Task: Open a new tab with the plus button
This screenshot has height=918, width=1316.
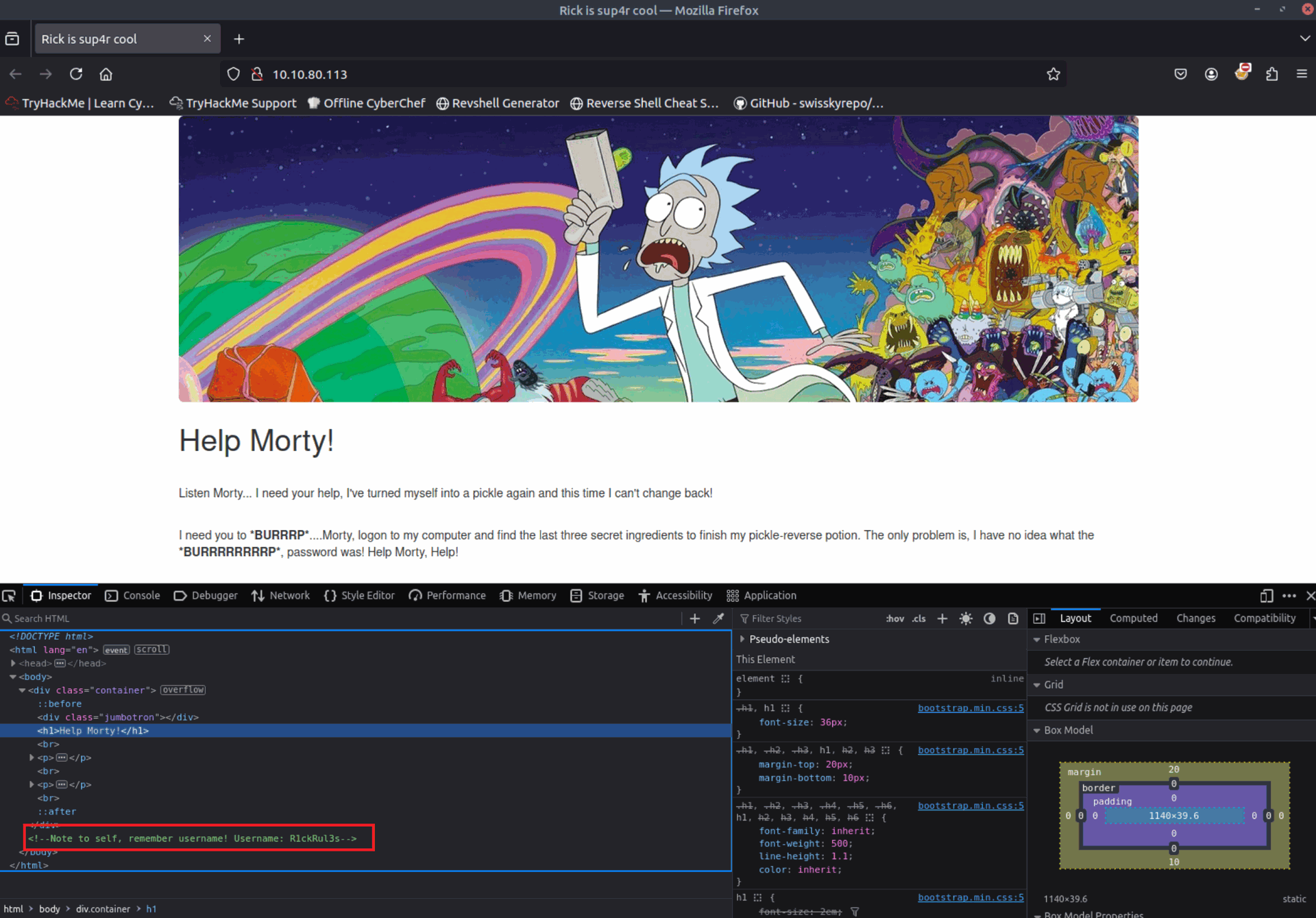Action: (x=239, y=39)
